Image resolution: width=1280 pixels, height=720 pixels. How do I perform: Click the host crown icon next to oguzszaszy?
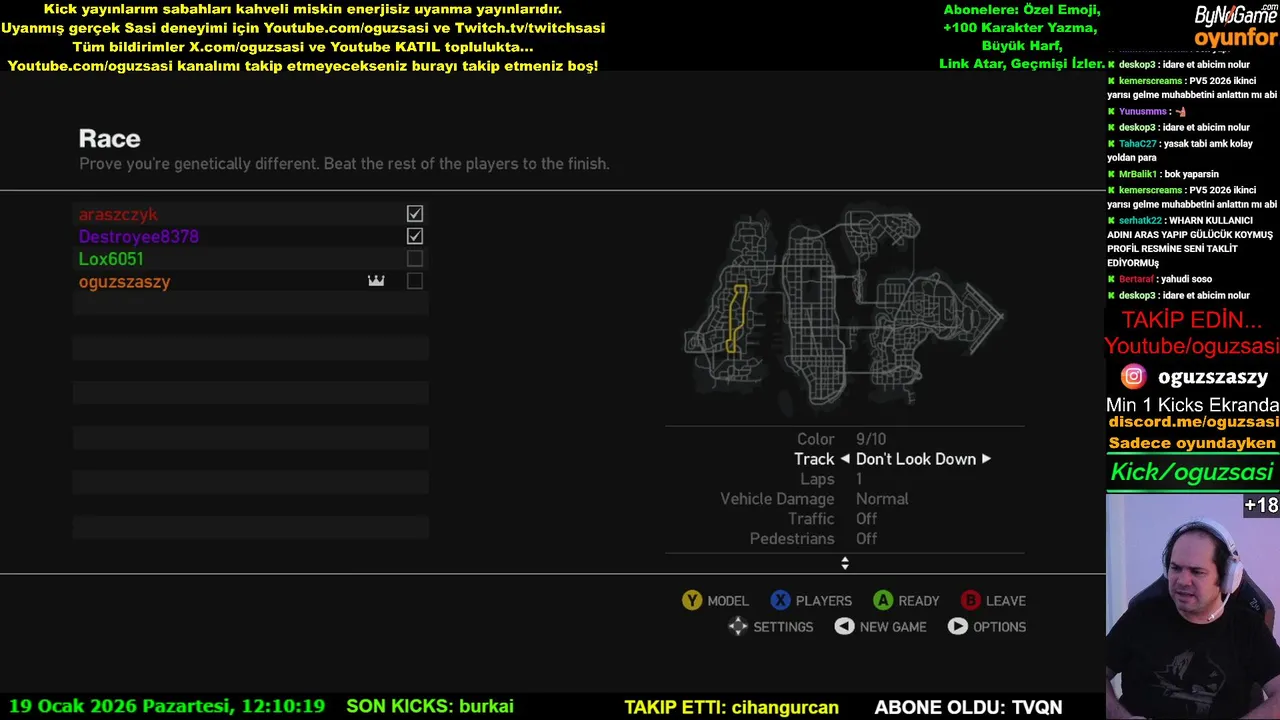376,281
